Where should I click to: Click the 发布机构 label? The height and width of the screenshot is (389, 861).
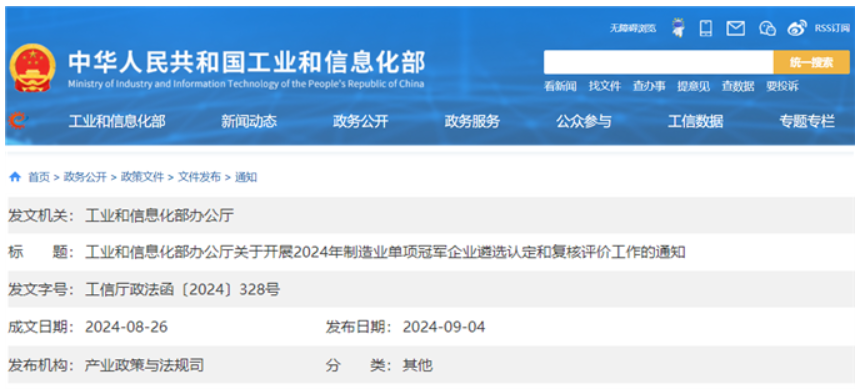(41, 365)
